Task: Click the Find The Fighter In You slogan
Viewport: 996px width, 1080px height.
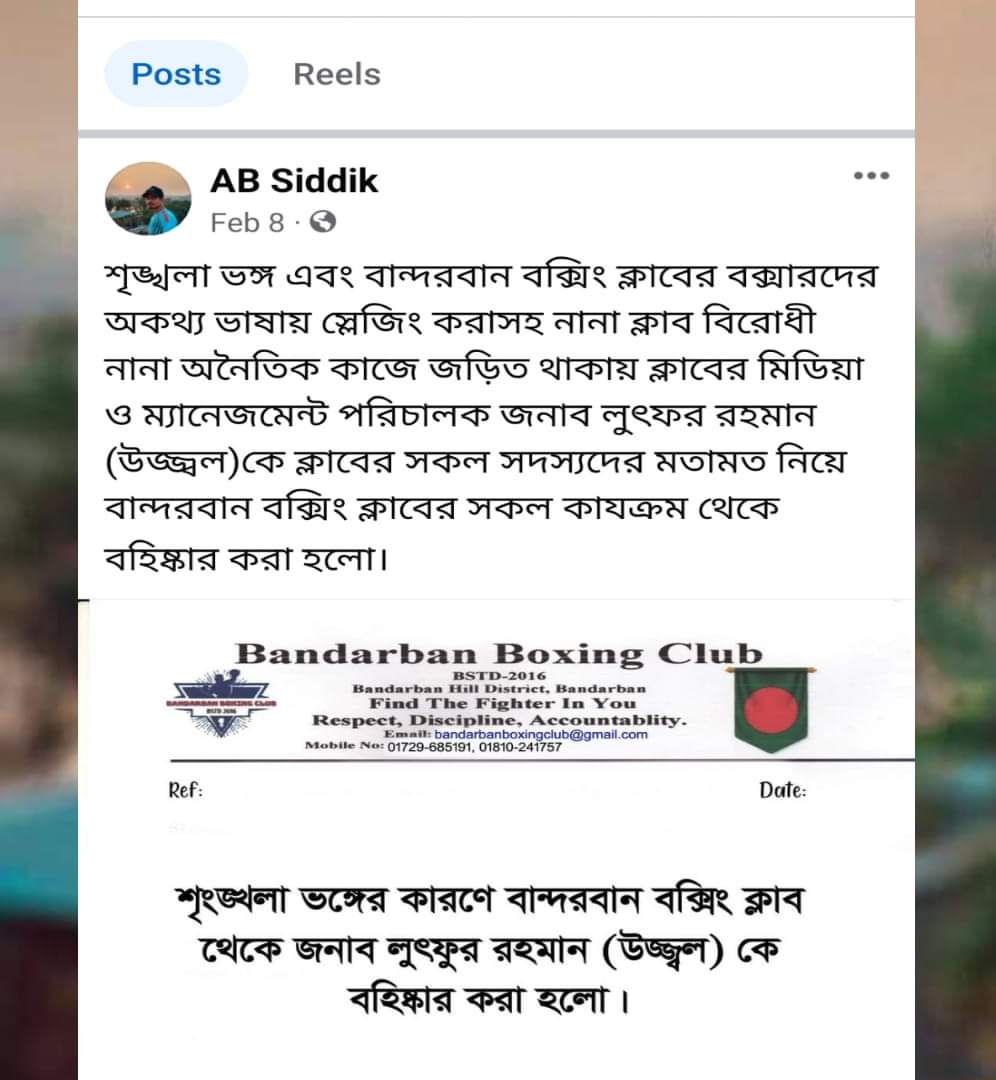Action: [x=502, y=703]
